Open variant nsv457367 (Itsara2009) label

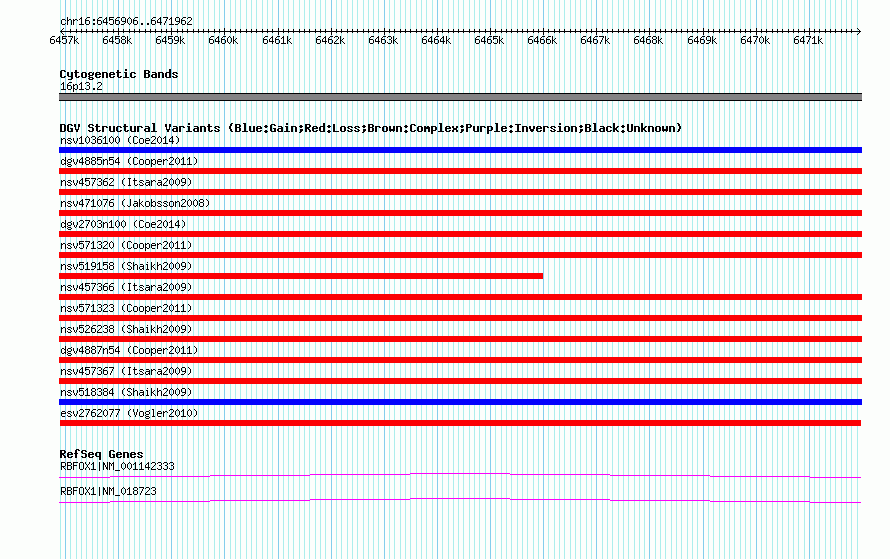[126, 371]
